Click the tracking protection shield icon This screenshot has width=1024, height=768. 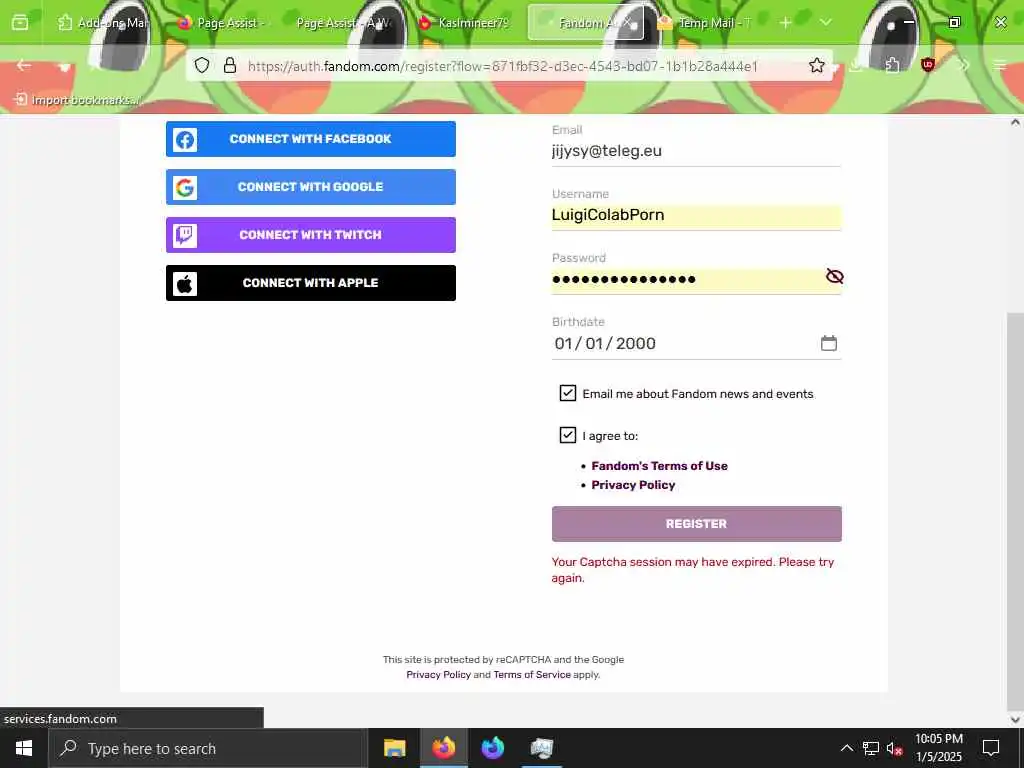coord(202,65)
